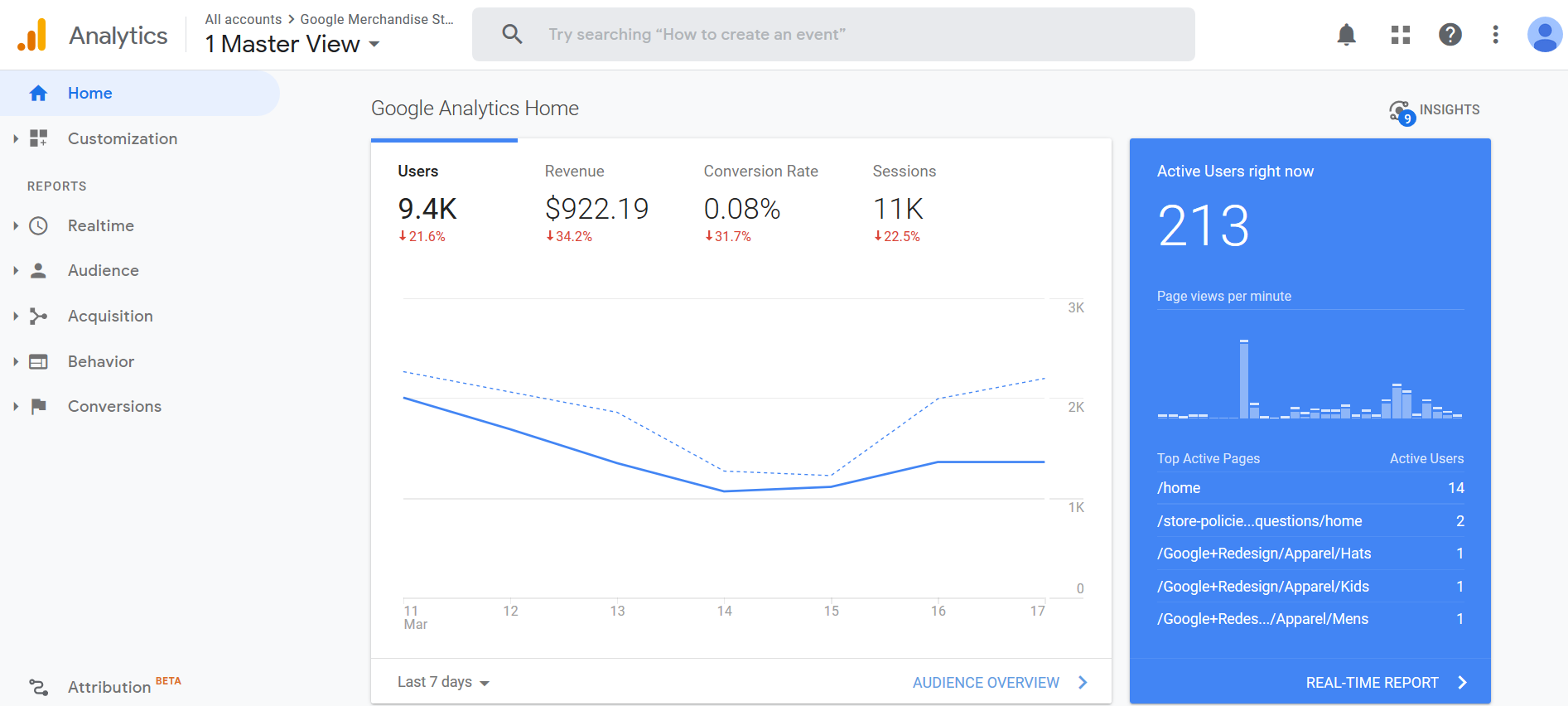1568x706 pixels.
Task: Open the Acquisition menu label
Action: click(110, 316)
